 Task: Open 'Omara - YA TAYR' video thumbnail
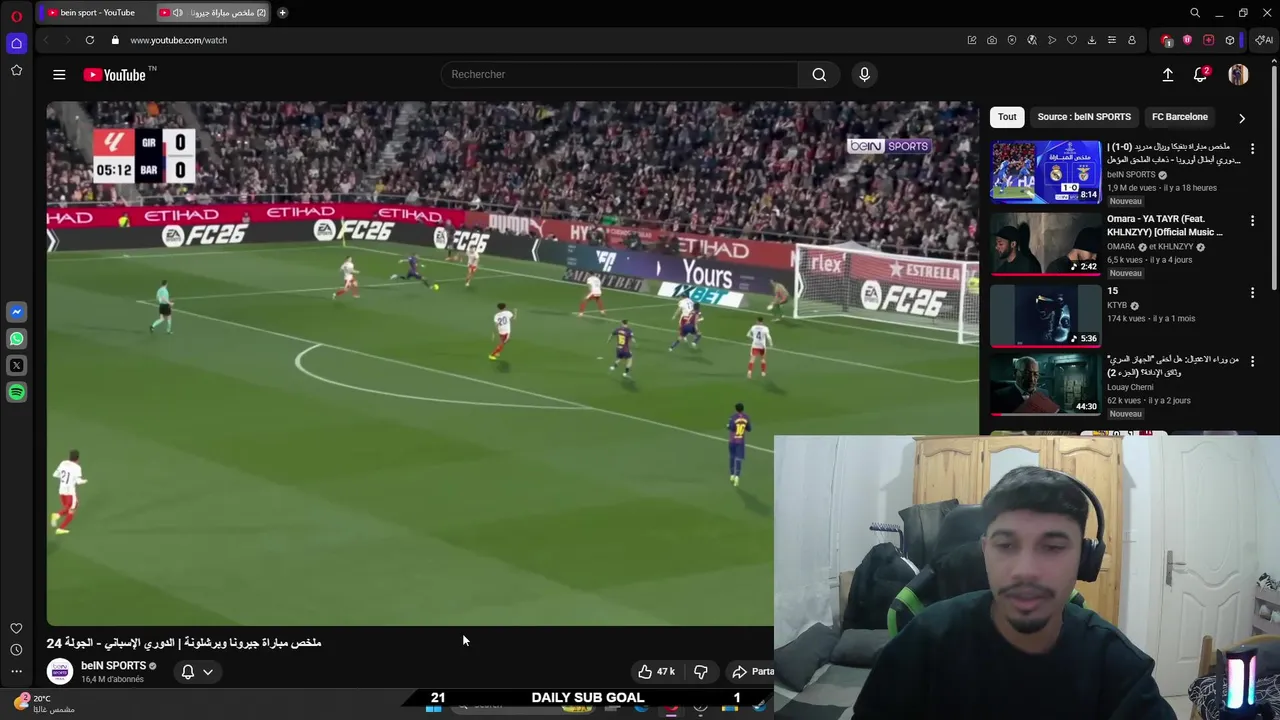tap(1046, 244)
